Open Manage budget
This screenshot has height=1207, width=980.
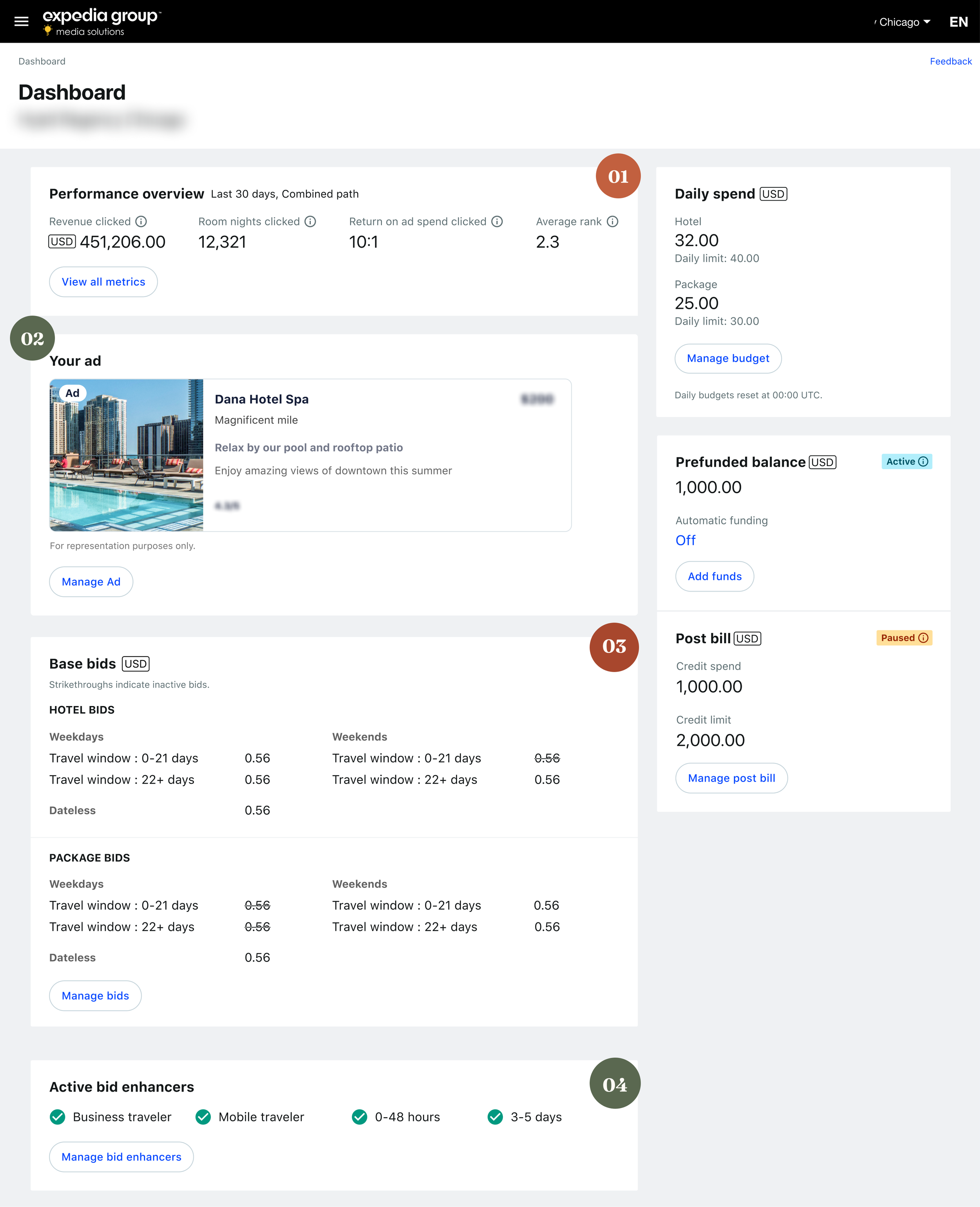[x=728, y=358]
